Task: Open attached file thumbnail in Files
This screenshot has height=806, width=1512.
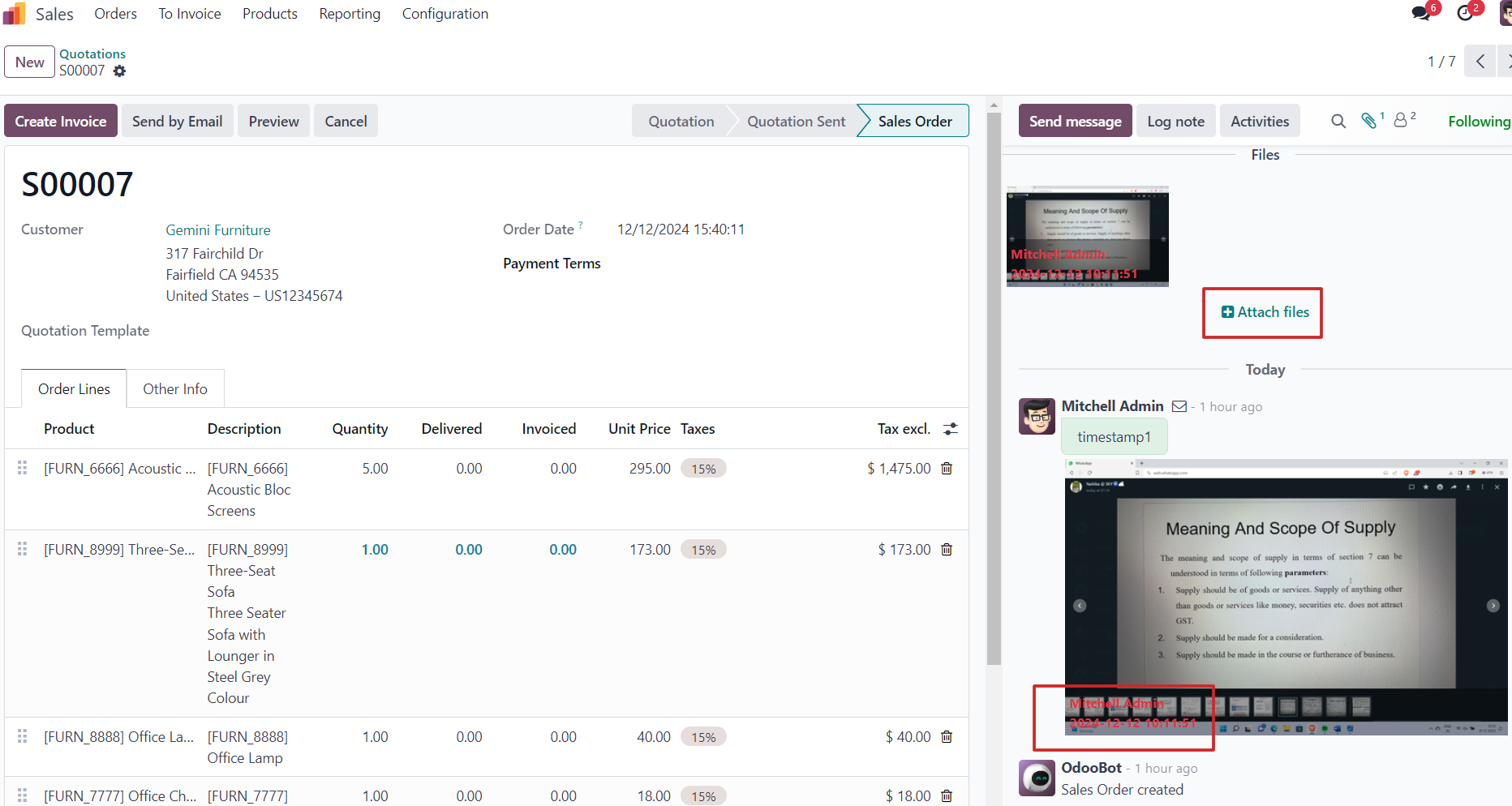Action: pyautogui.click(x=1088, y=236)
